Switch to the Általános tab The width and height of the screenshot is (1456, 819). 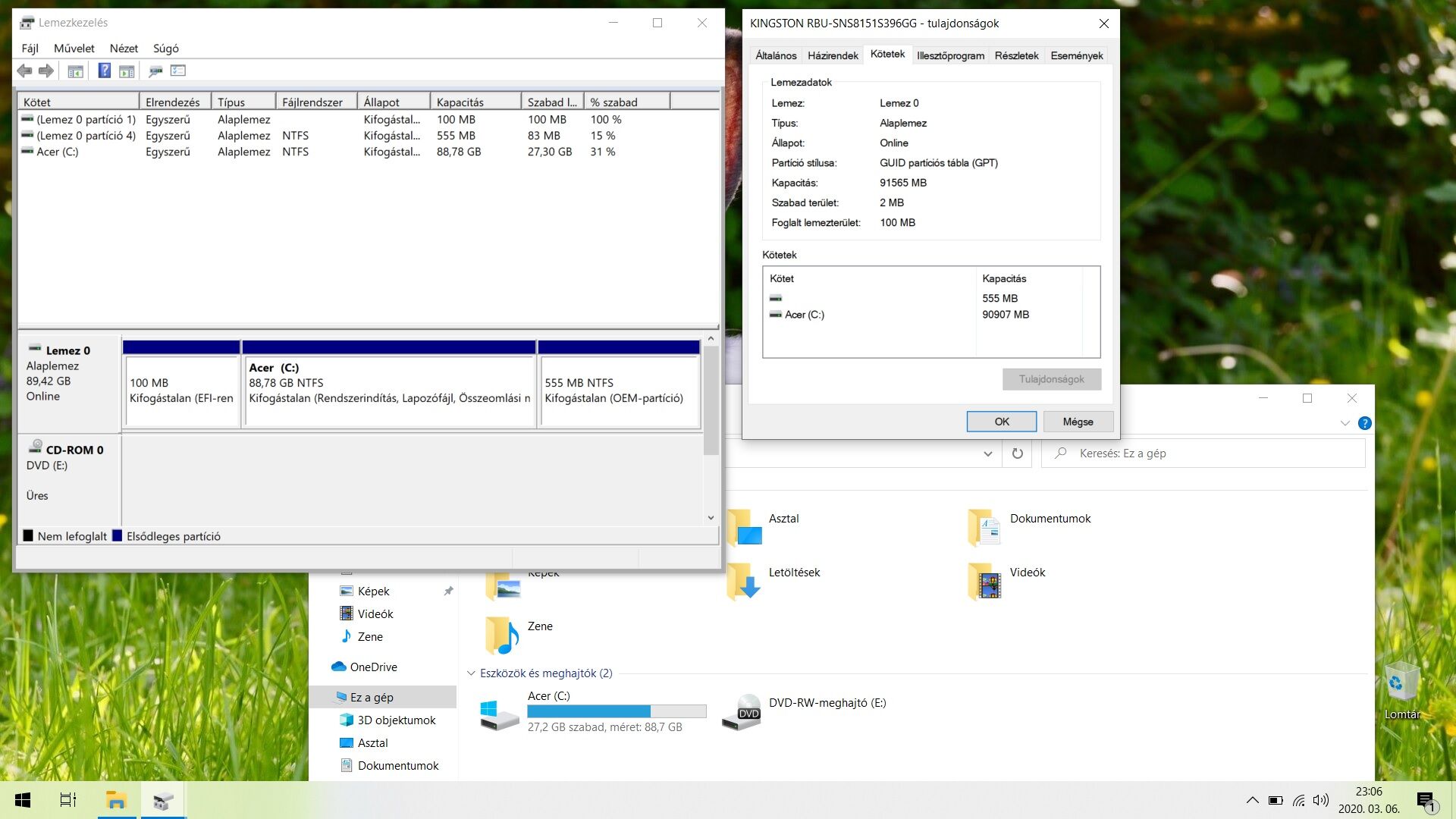tap(776, 55)
